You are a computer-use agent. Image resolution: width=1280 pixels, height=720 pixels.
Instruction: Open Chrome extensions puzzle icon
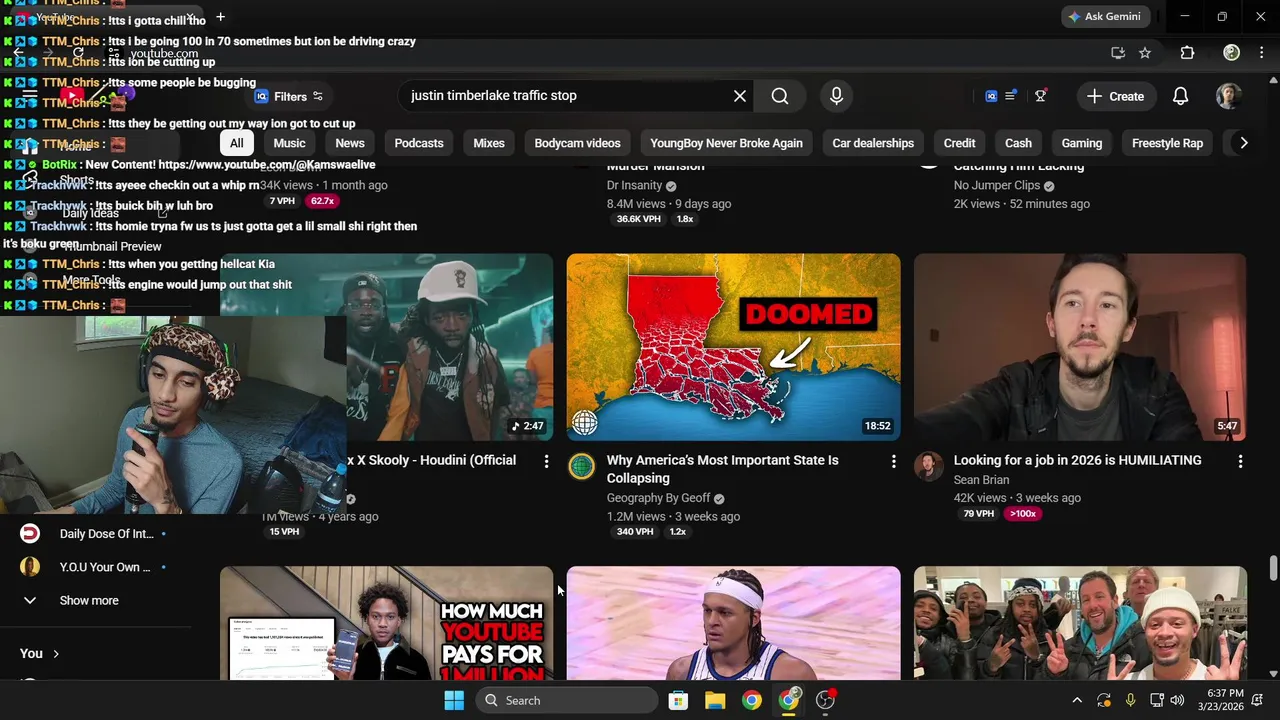click(1187, 53)
